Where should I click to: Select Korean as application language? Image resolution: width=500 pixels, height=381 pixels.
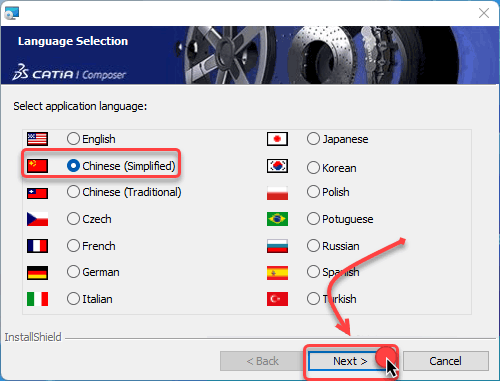coord(313,168)
